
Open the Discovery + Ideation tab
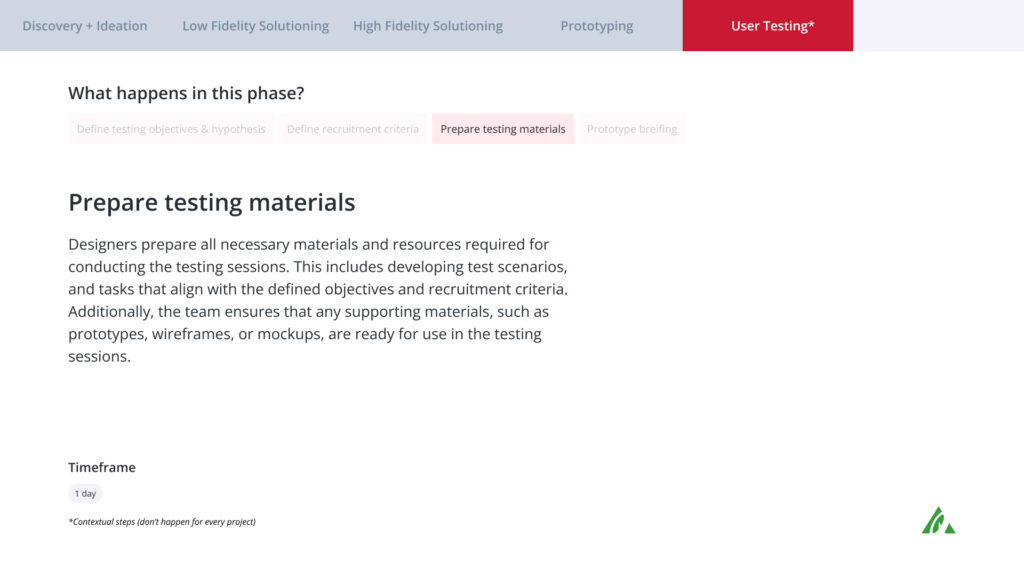pos(85,25)
